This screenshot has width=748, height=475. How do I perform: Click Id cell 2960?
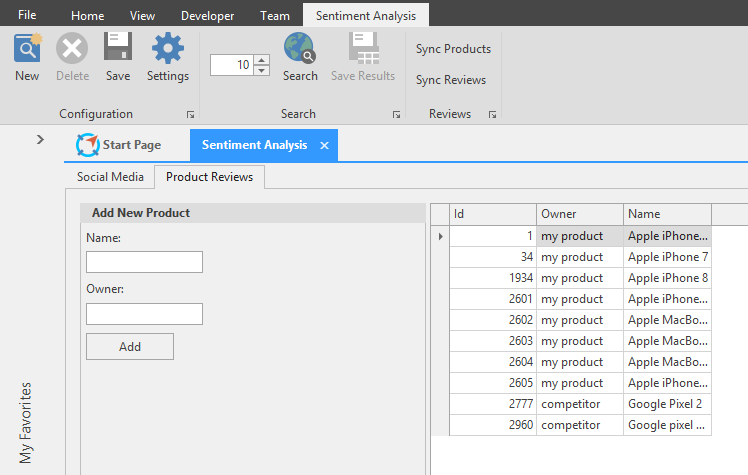493,425
